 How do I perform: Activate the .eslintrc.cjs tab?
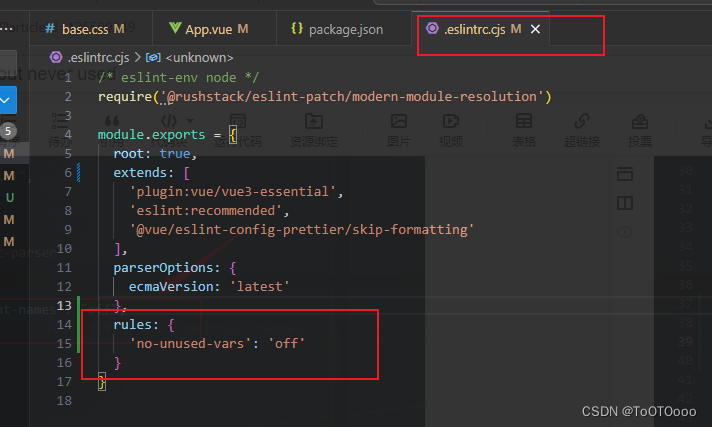click(474, 29)
